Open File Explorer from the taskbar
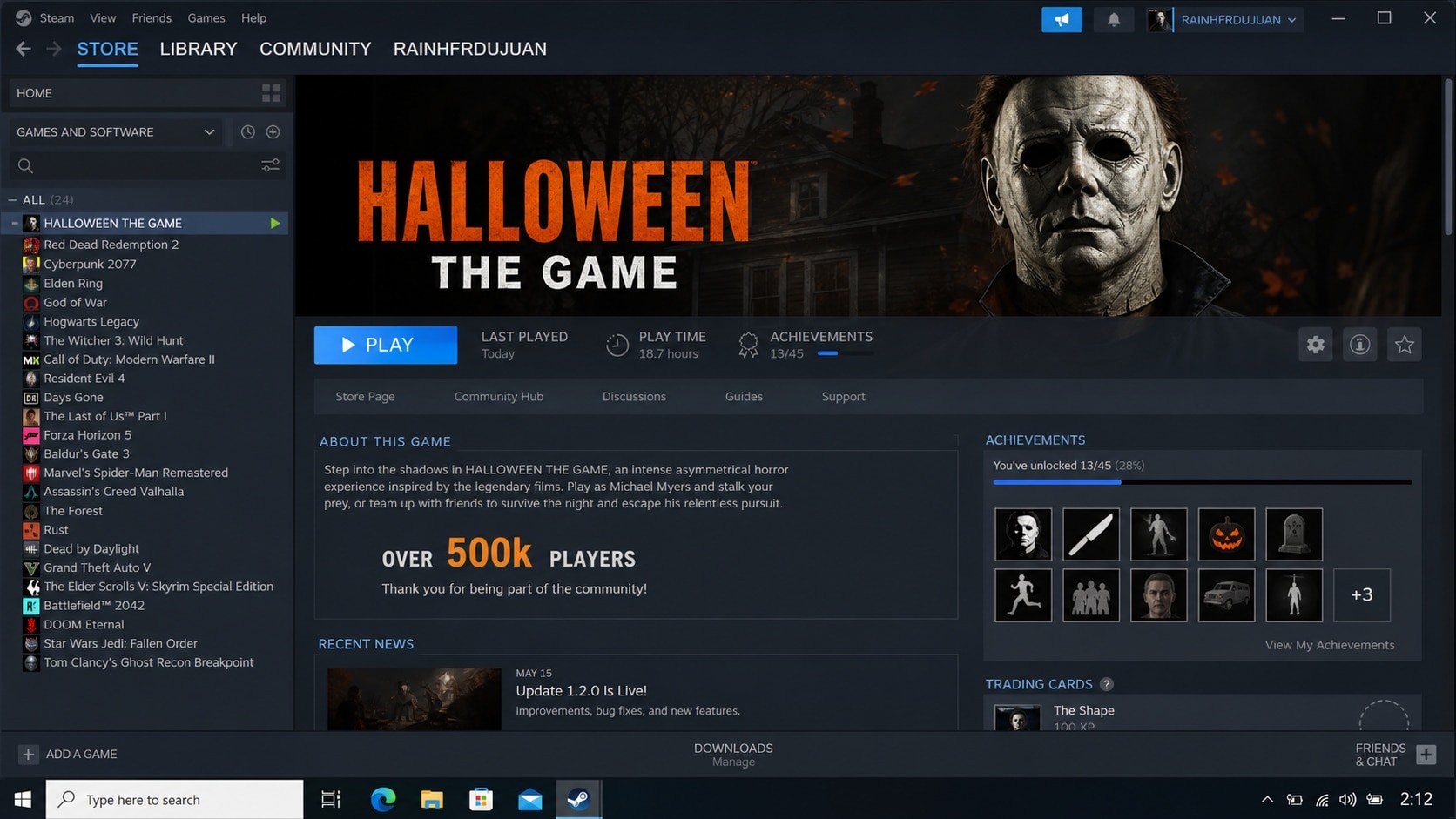The image size is (1456, 819). point(432,799)
